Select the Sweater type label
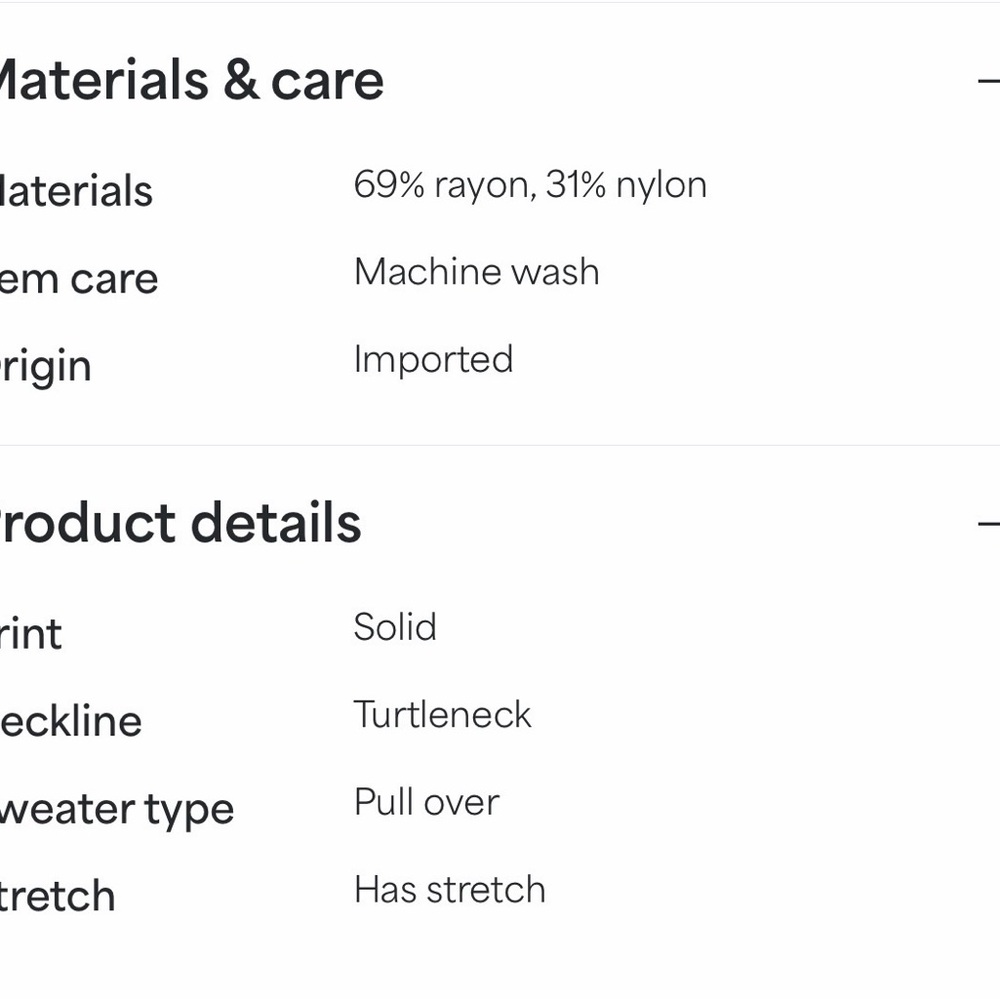Image resolution: width=1000 pixels, height=1000 pixels. 116,809
